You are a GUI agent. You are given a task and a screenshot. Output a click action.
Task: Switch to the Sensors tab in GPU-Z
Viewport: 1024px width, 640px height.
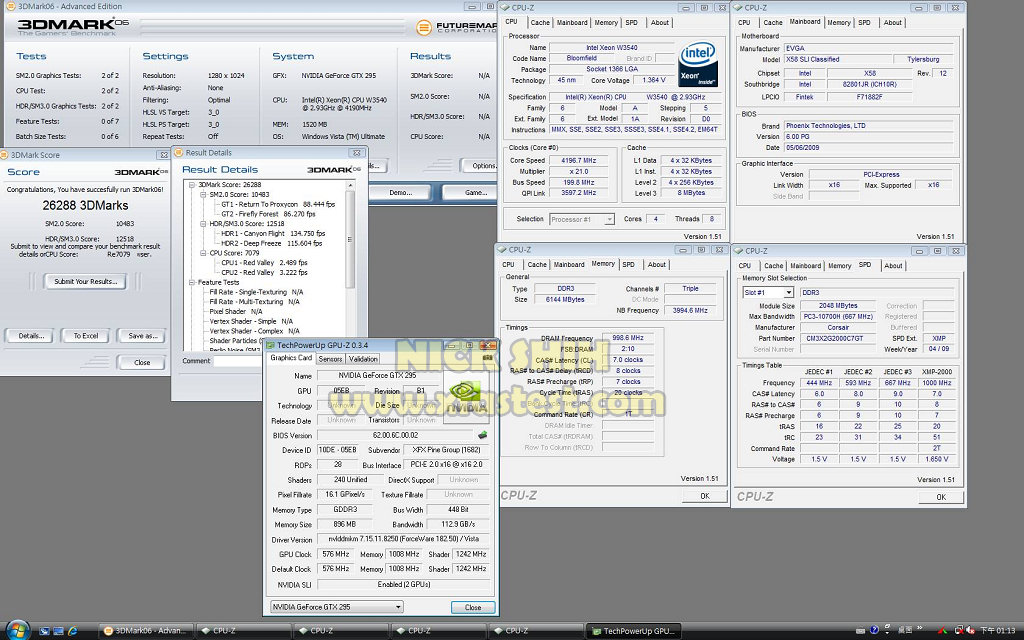click(330, 358)
